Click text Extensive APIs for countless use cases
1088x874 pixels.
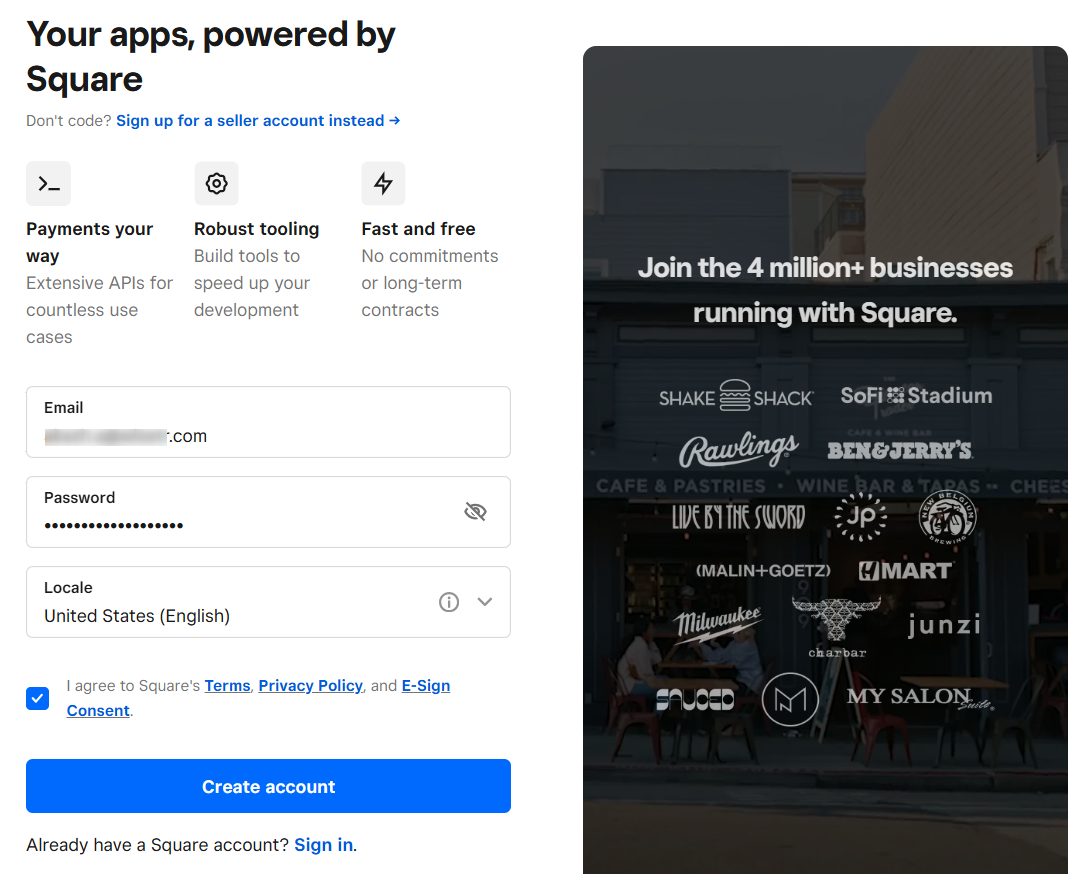click(99, 310)
